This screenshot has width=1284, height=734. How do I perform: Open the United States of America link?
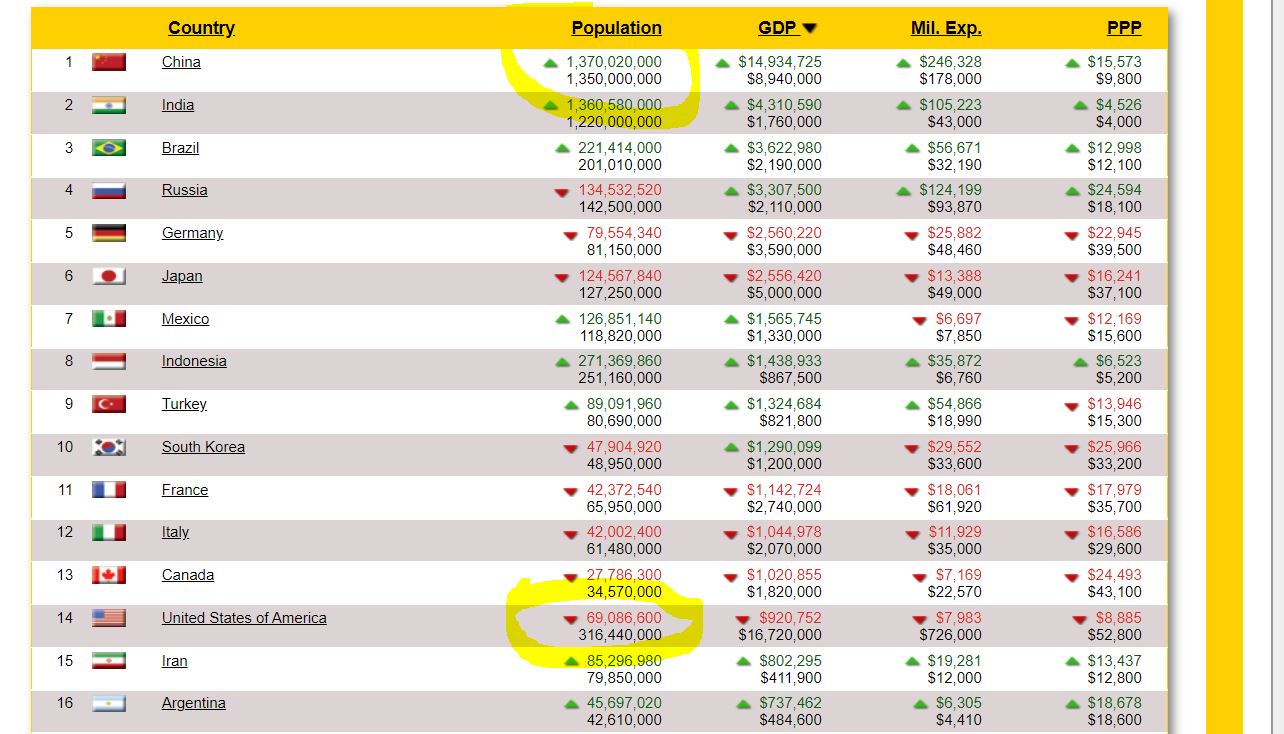point(244,618)
